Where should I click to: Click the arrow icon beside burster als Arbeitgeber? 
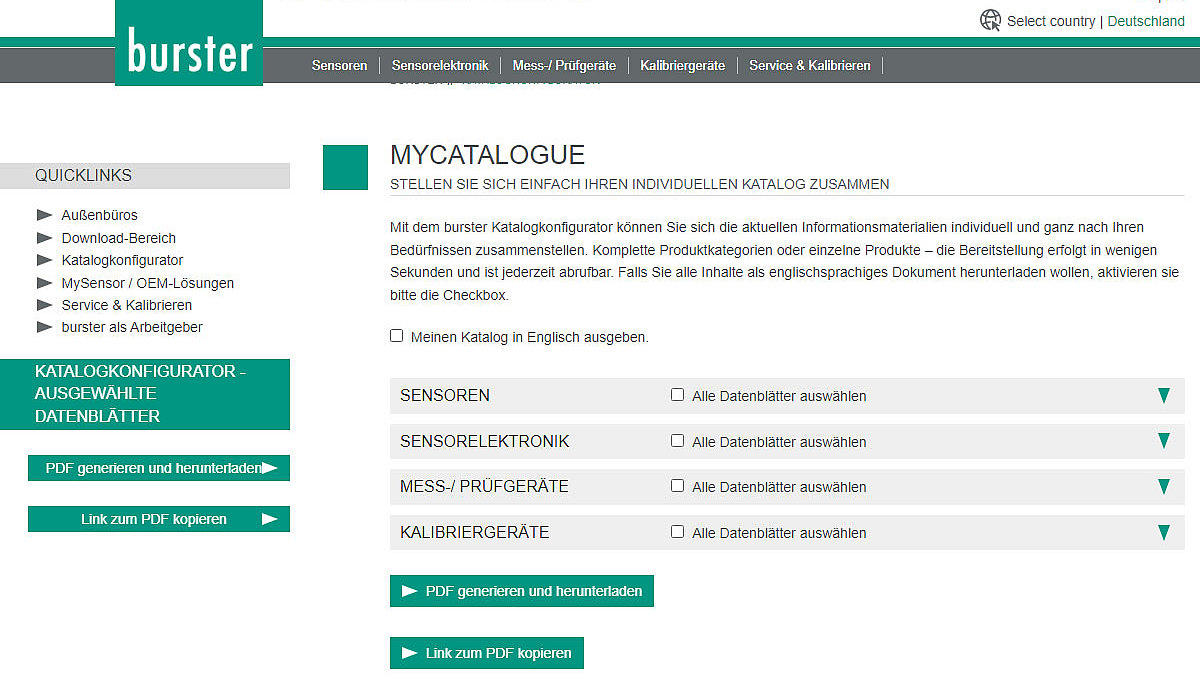pyautogui.click(x=44, y=327)
